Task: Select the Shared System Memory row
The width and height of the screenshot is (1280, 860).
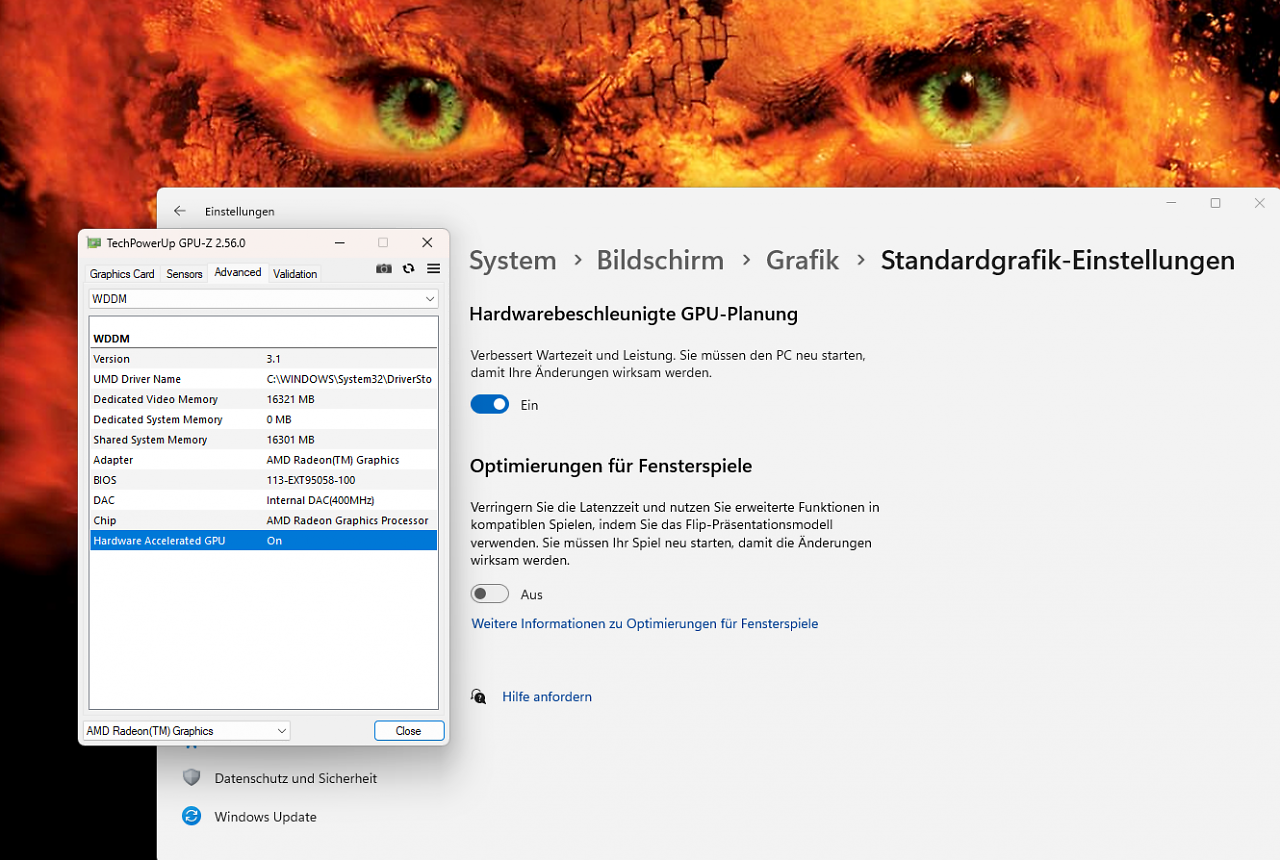Action: (264, 439)
